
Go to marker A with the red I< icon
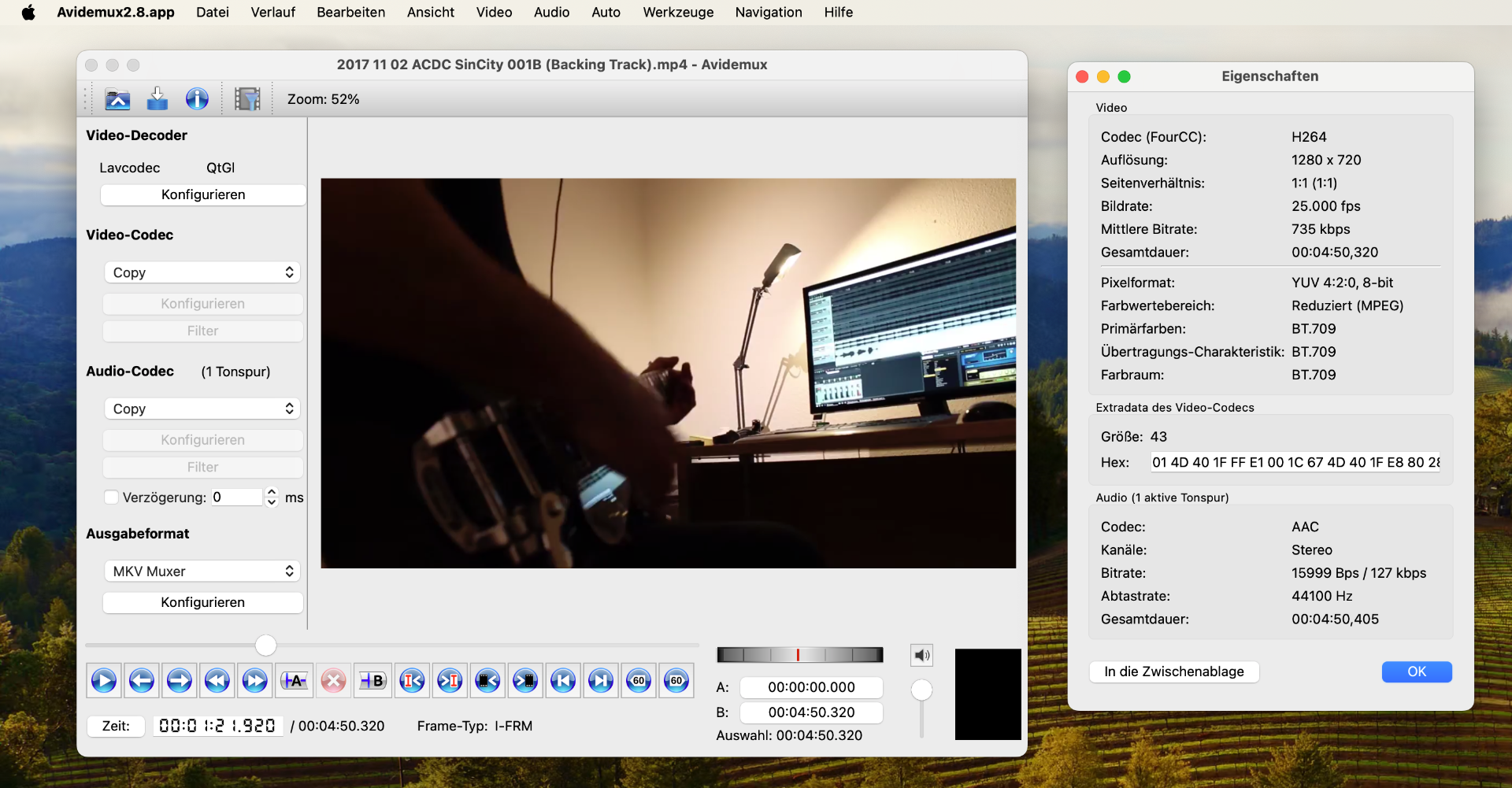point(412,681)
